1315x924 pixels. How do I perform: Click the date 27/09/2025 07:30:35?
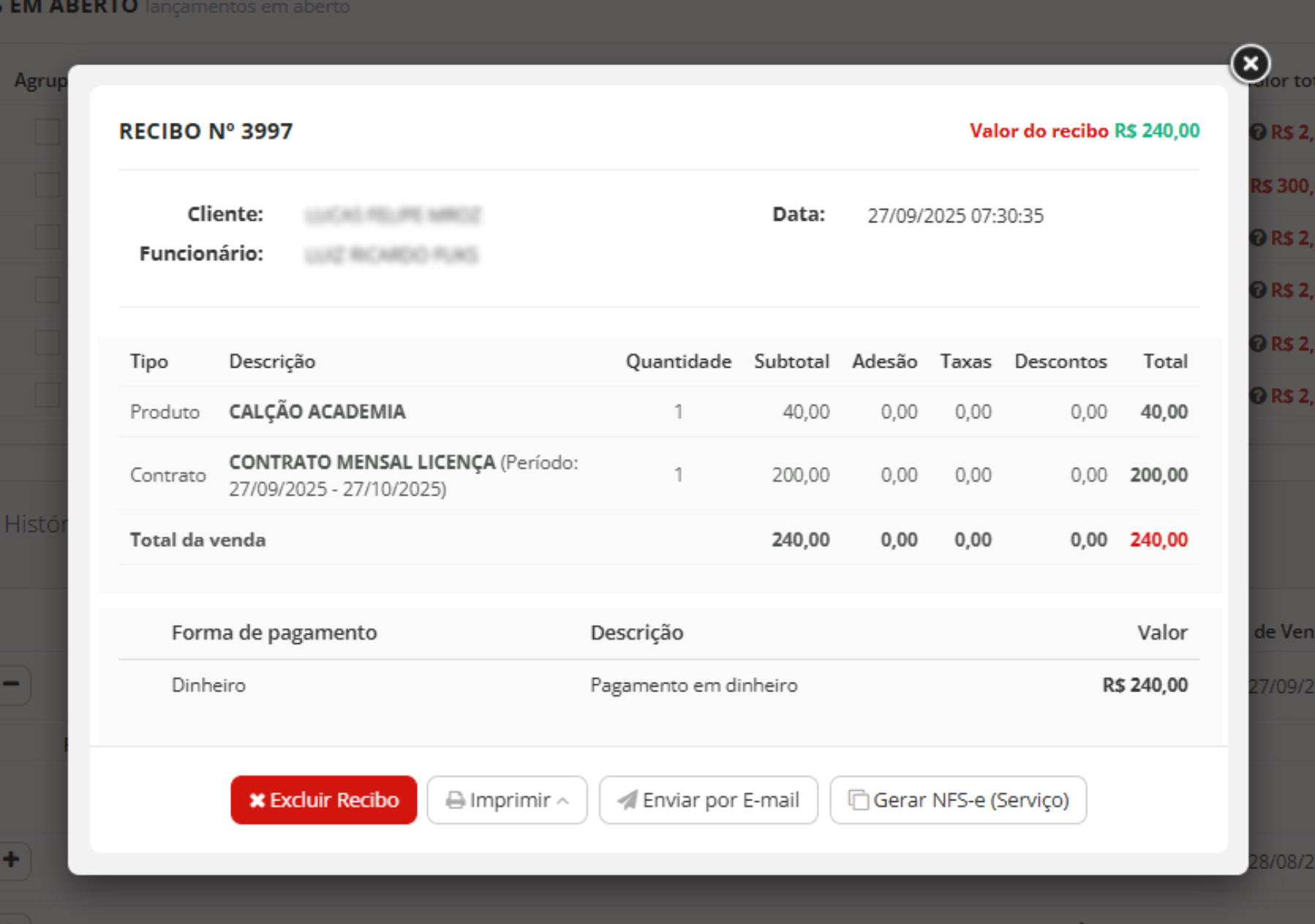coord(955,216)
